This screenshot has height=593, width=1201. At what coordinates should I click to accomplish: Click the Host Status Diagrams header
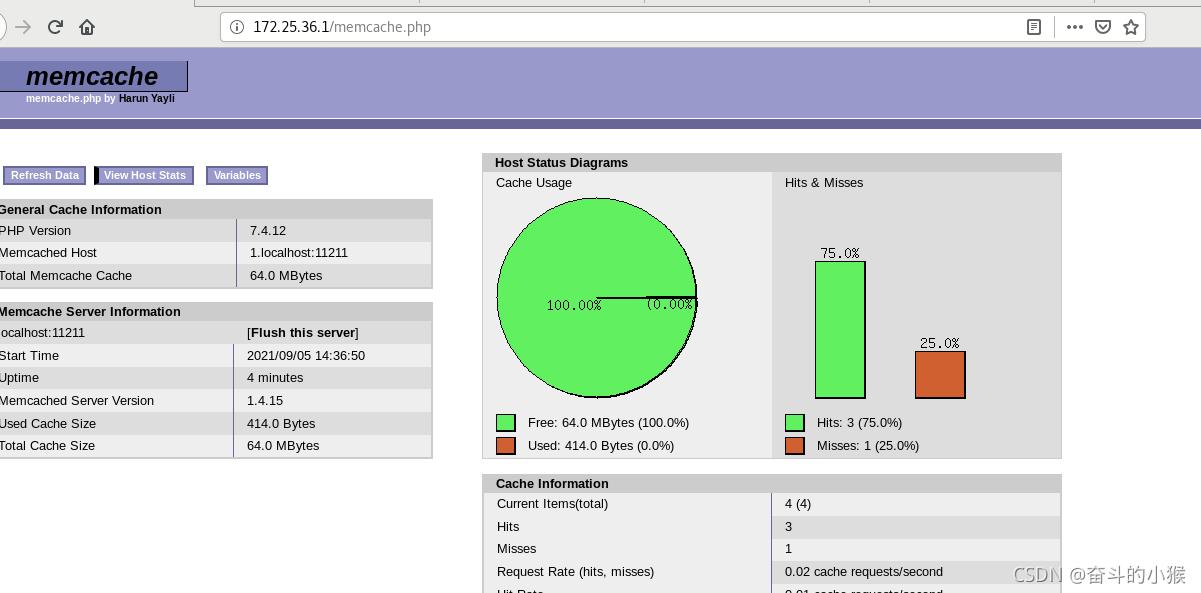[x=771, y=163]
